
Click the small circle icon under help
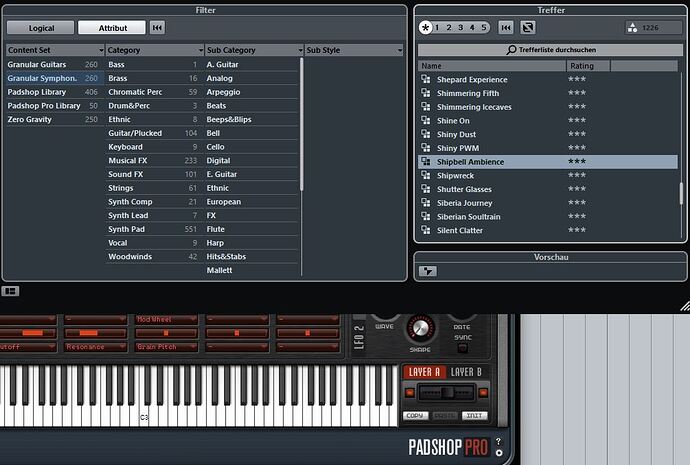pos(499,453)
